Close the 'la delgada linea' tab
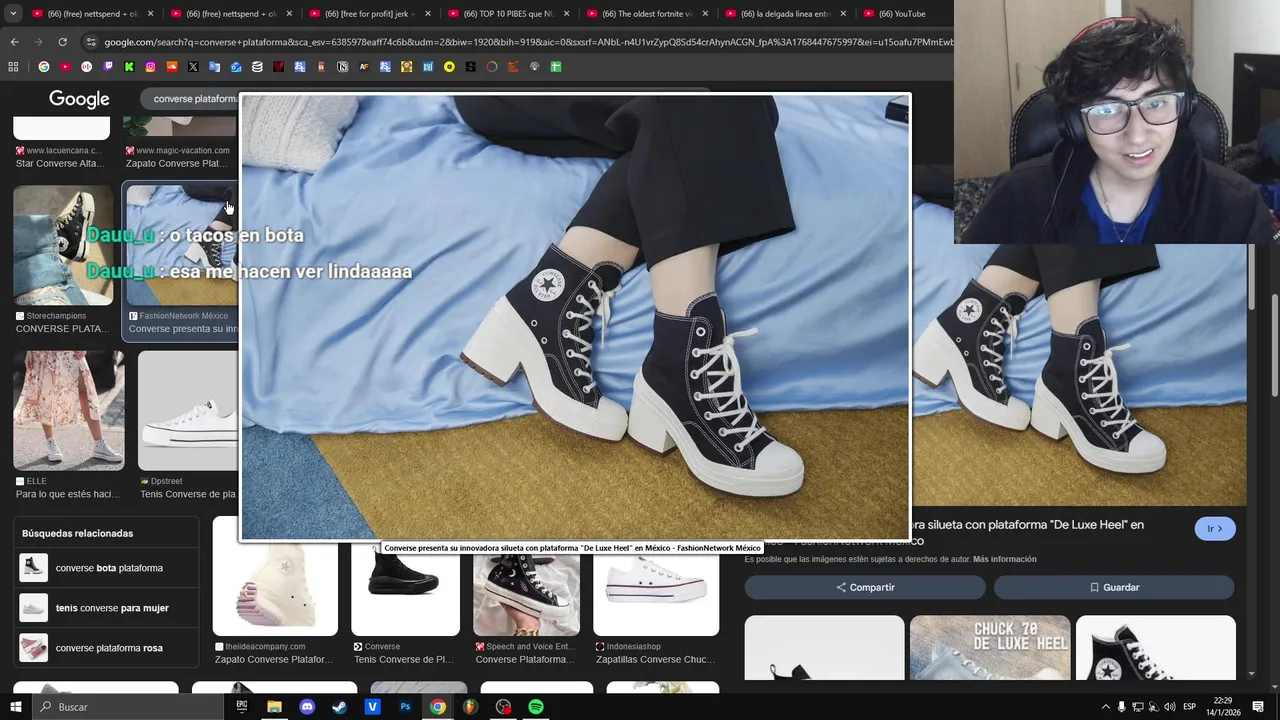Image resolution: width=1280 pixels, height=720 pixels. pos(843,14)
